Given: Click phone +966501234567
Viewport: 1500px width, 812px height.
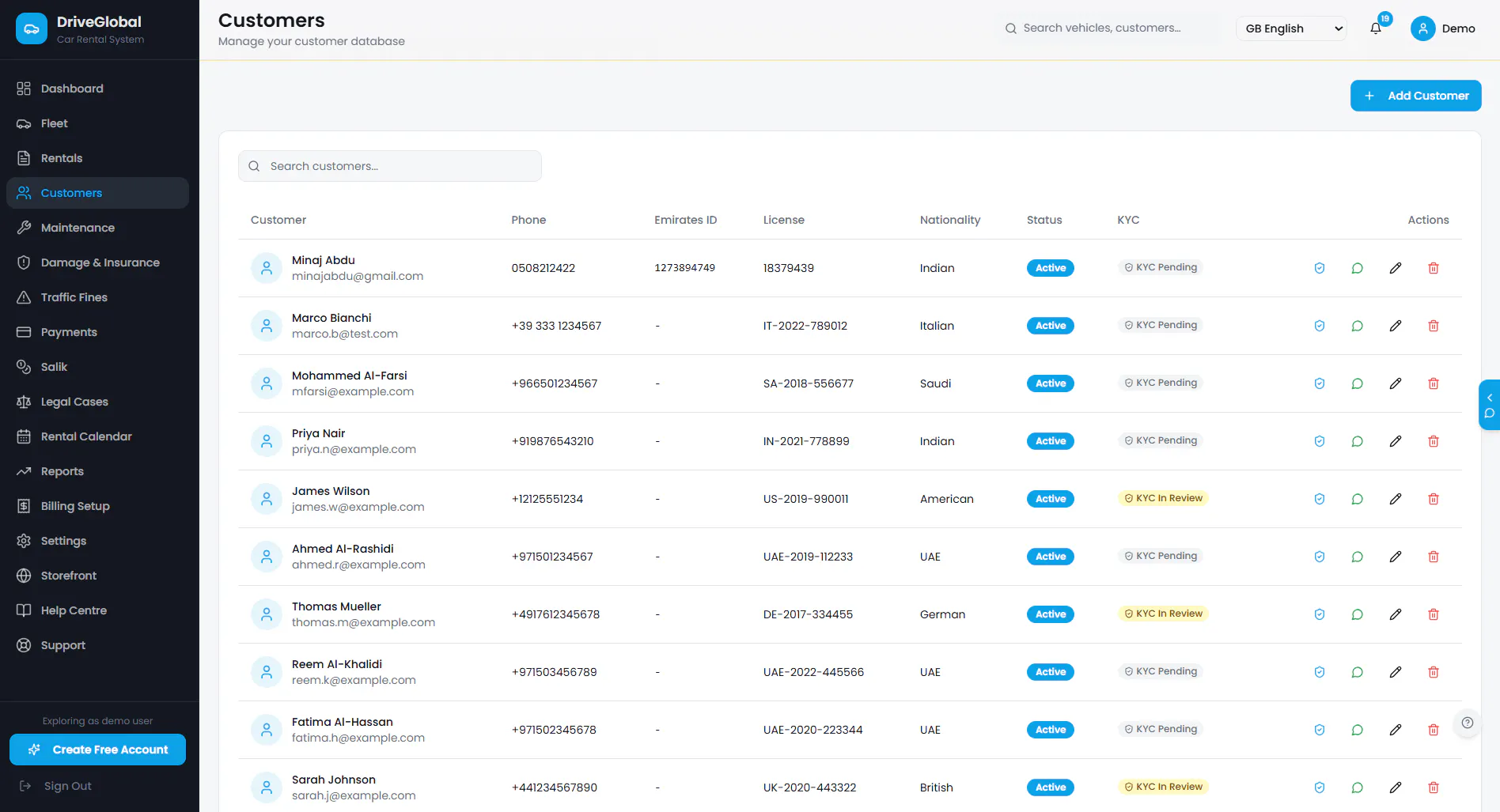Looking at the screenshot, I should 555,383.
